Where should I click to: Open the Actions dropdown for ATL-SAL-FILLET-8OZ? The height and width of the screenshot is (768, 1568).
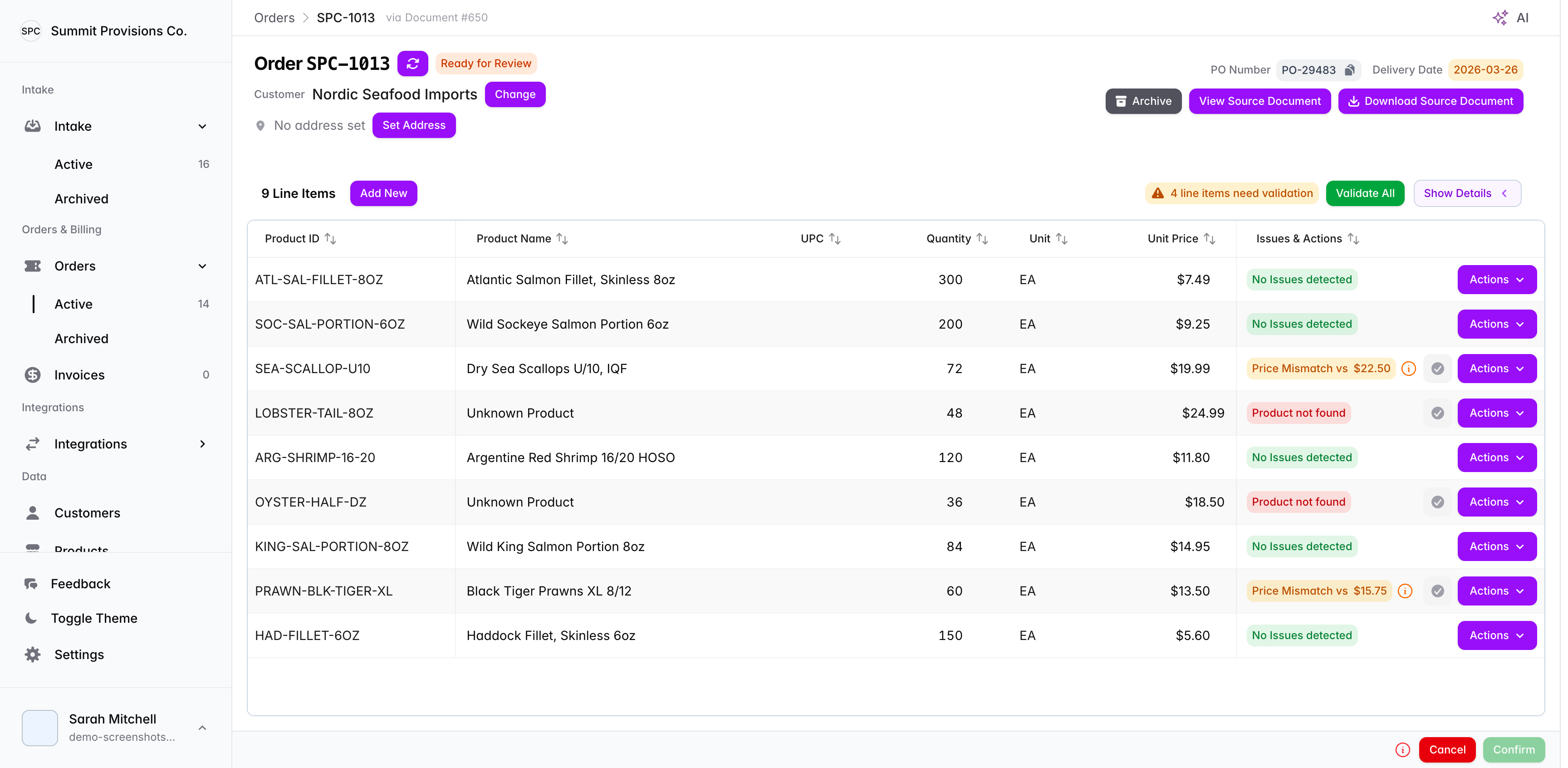coord(1496,280)
